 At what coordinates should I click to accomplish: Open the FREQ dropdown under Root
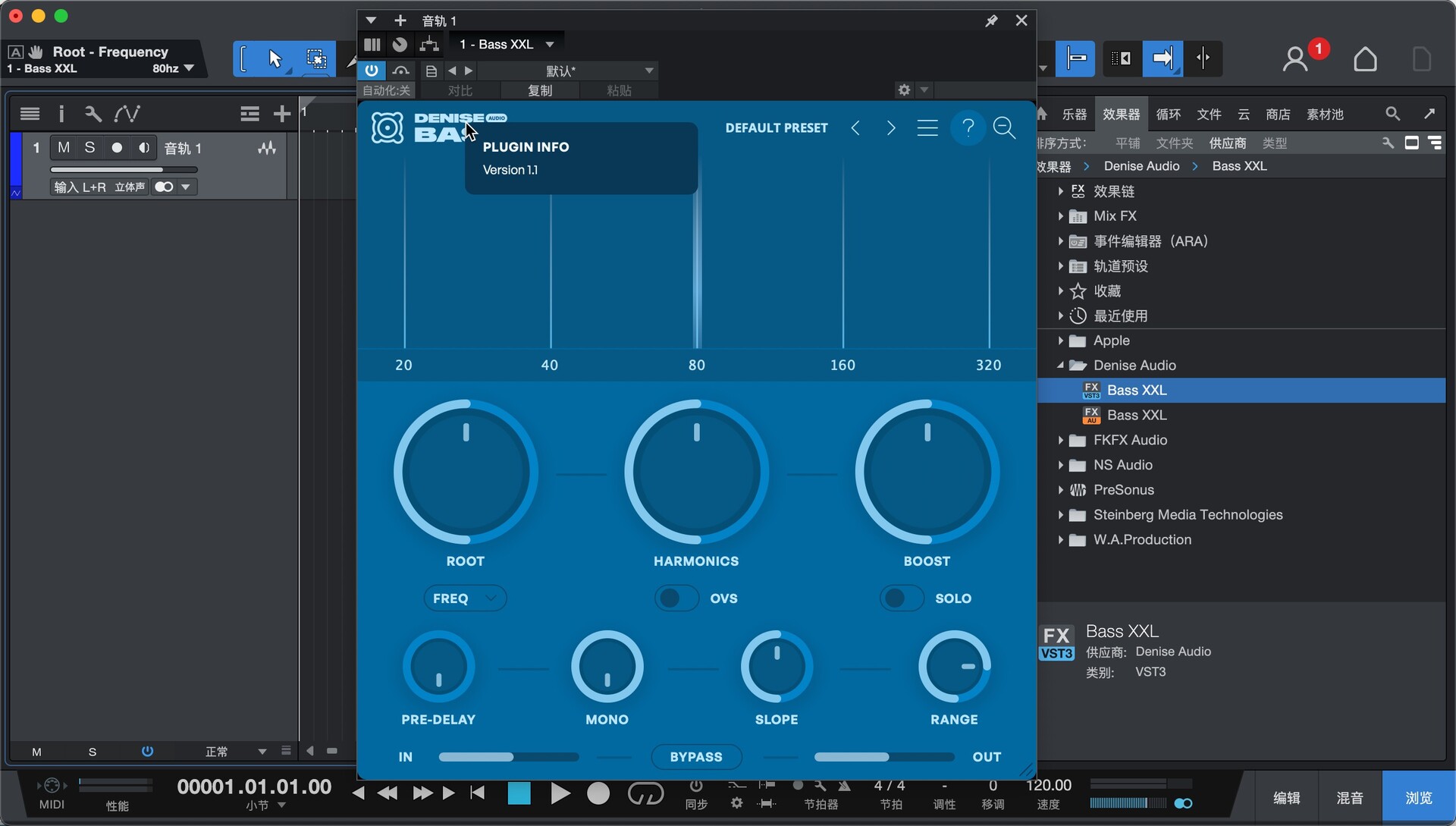point(464,598)
